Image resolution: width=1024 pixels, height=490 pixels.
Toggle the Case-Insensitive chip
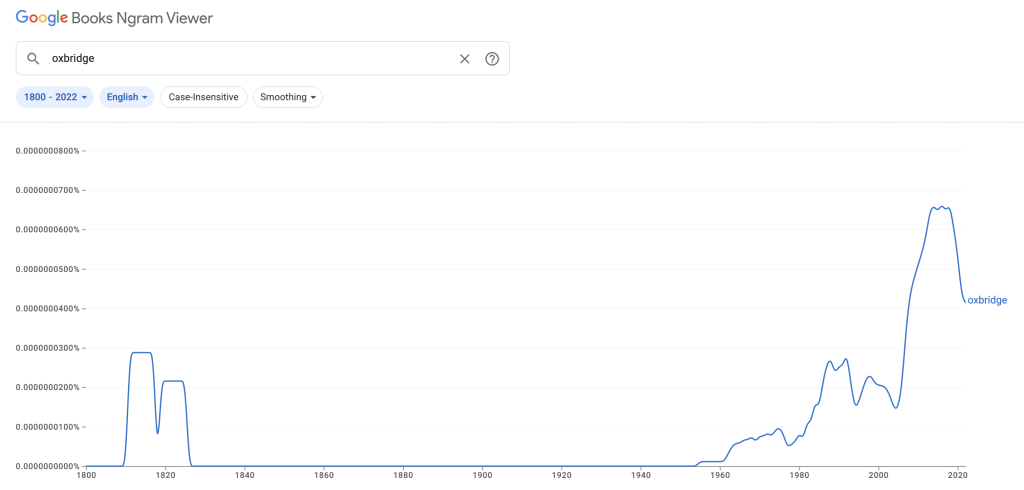click(x=203, y=97)
